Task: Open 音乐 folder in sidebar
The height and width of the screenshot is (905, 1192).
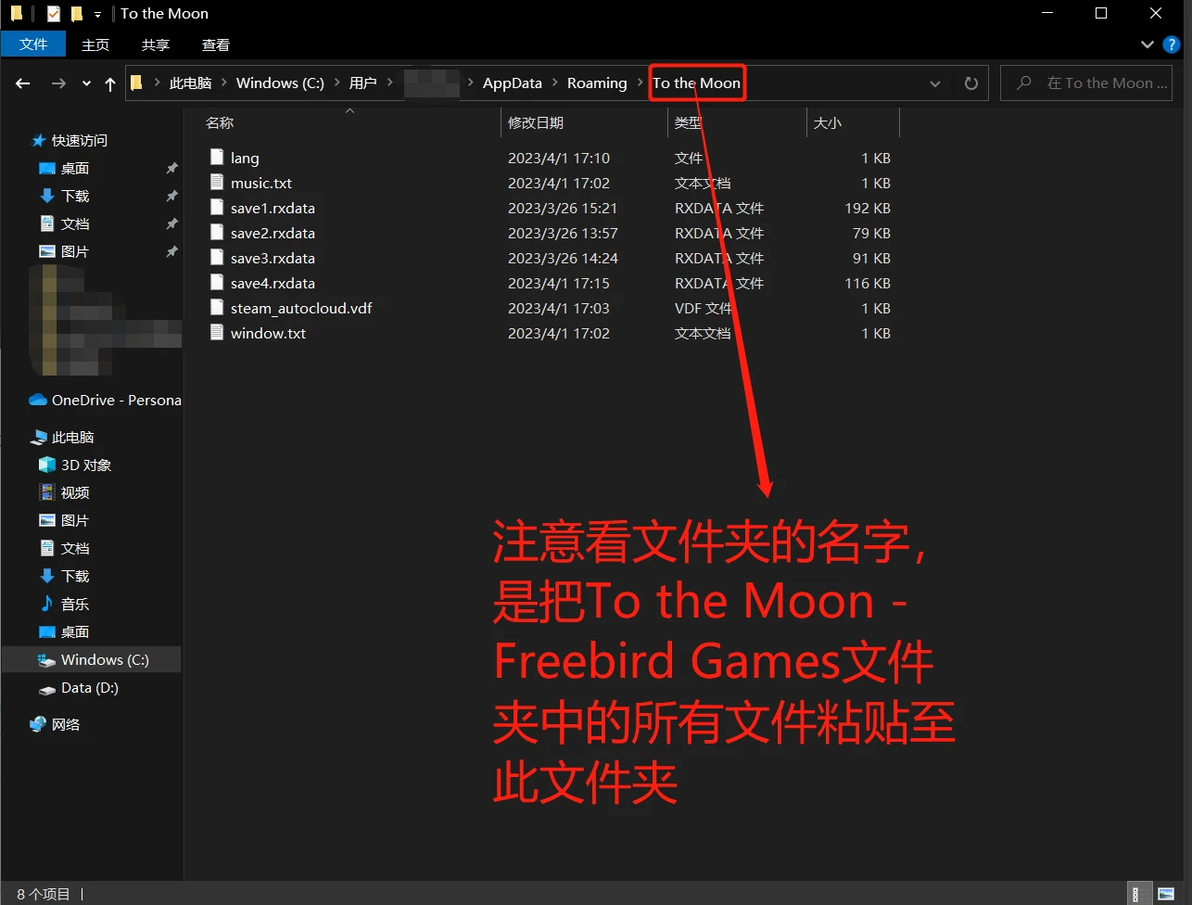Action: coord(74,604)
